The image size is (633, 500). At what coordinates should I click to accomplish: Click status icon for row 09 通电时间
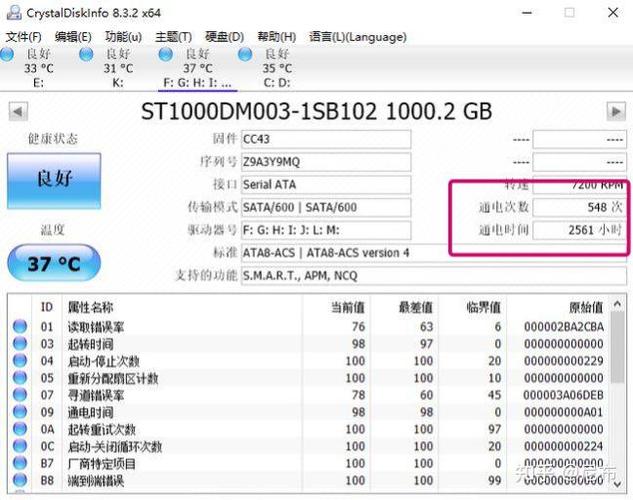[20, 412]
